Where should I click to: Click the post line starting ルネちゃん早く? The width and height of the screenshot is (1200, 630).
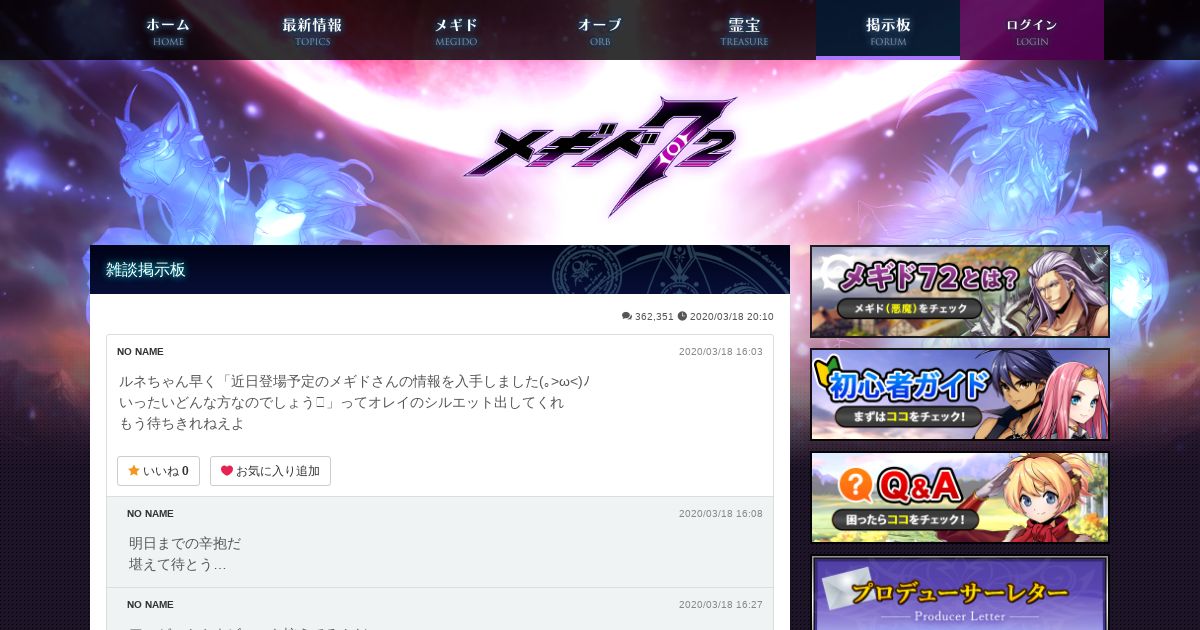click(354, 381)
